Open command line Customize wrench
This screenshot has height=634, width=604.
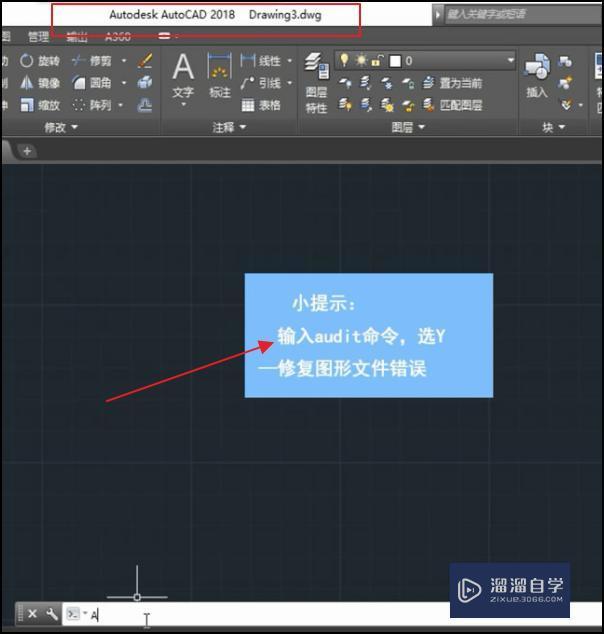(x=51, y=614)
